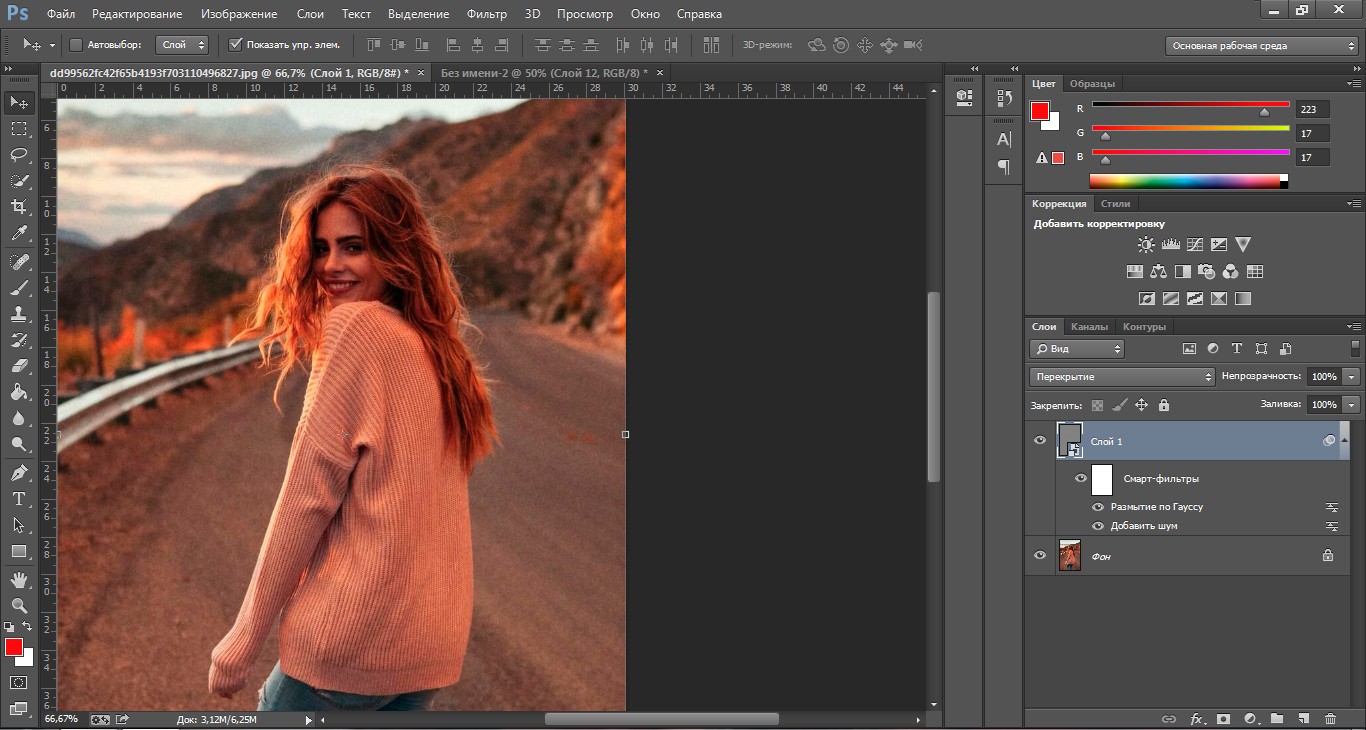Uncheck Показать упр. элем. checkbox

tap(236, 45)
